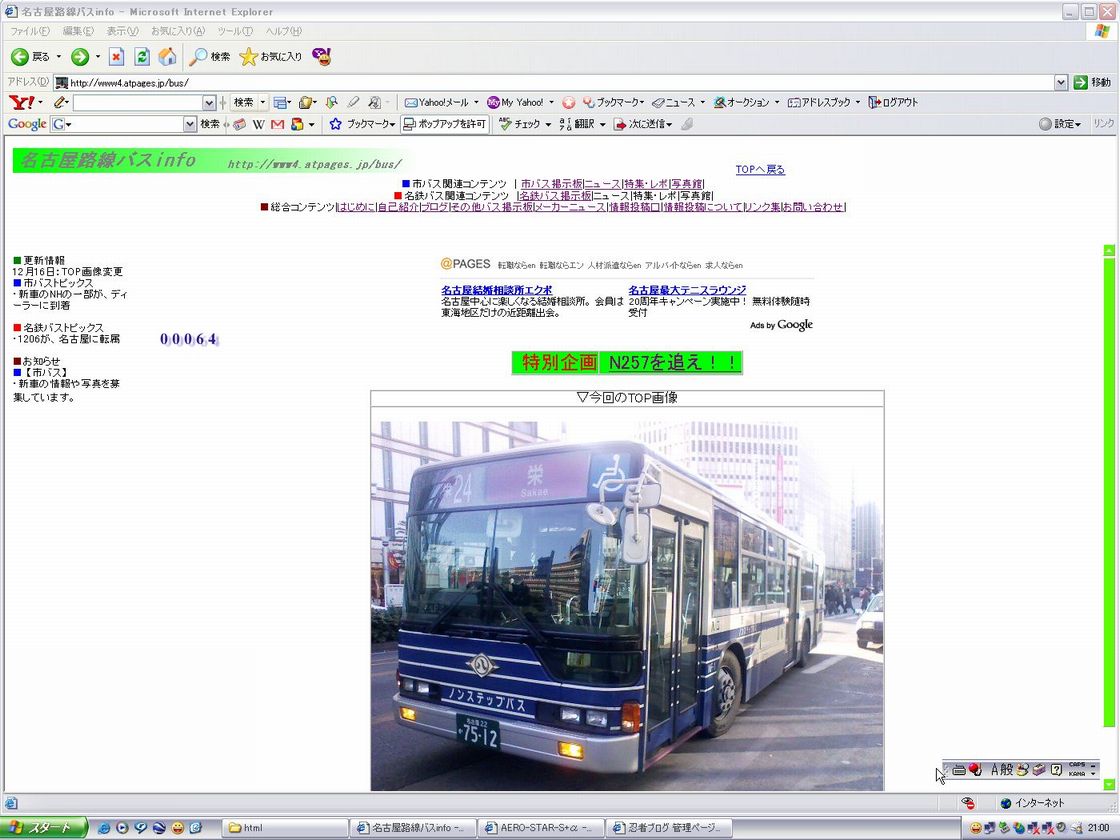Open the address bar dropdown arrow
This screenshot has width=1120, height=840.
pos(1061,83)
